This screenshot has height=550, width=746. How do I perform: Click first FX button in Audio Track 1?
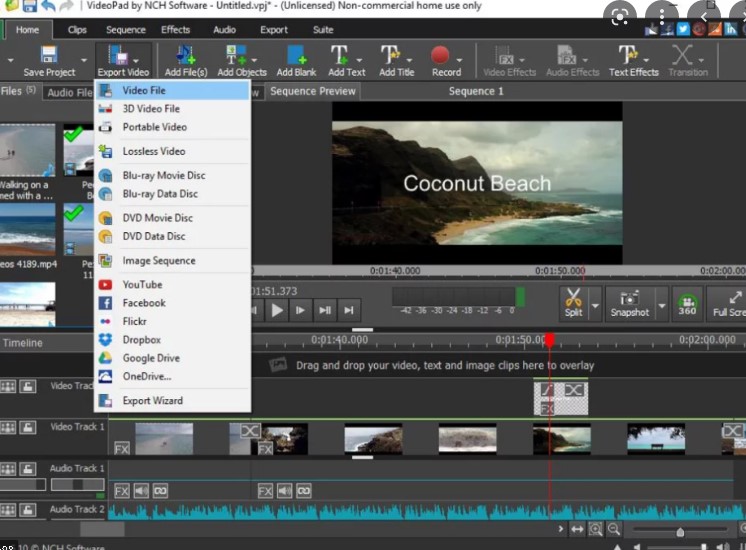pos(122,491)
